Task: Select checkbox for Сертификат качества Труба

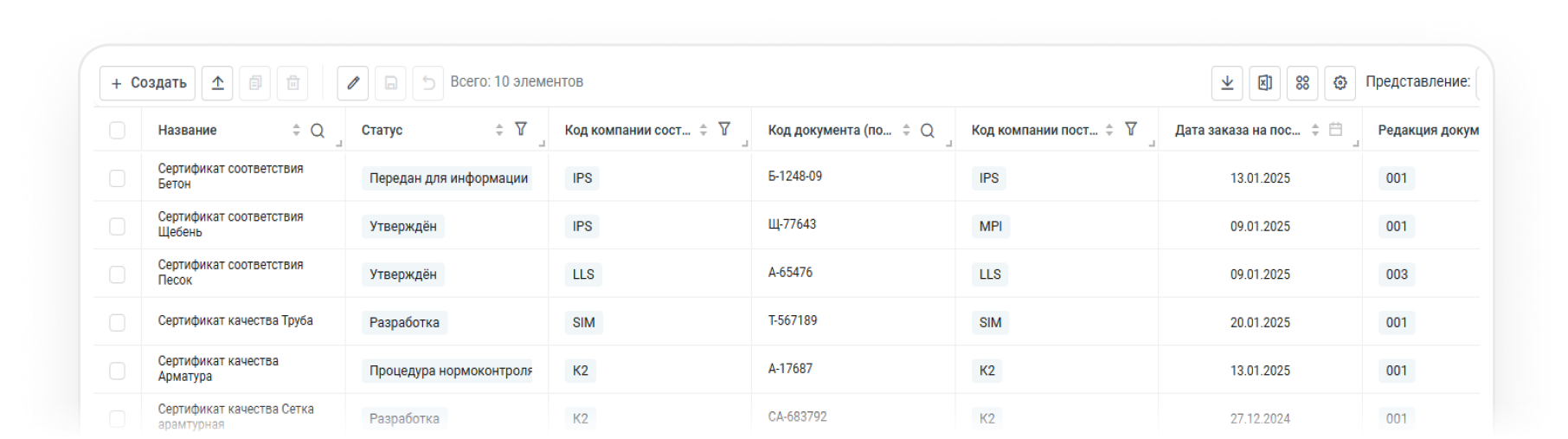Action: tap(118, 323)
